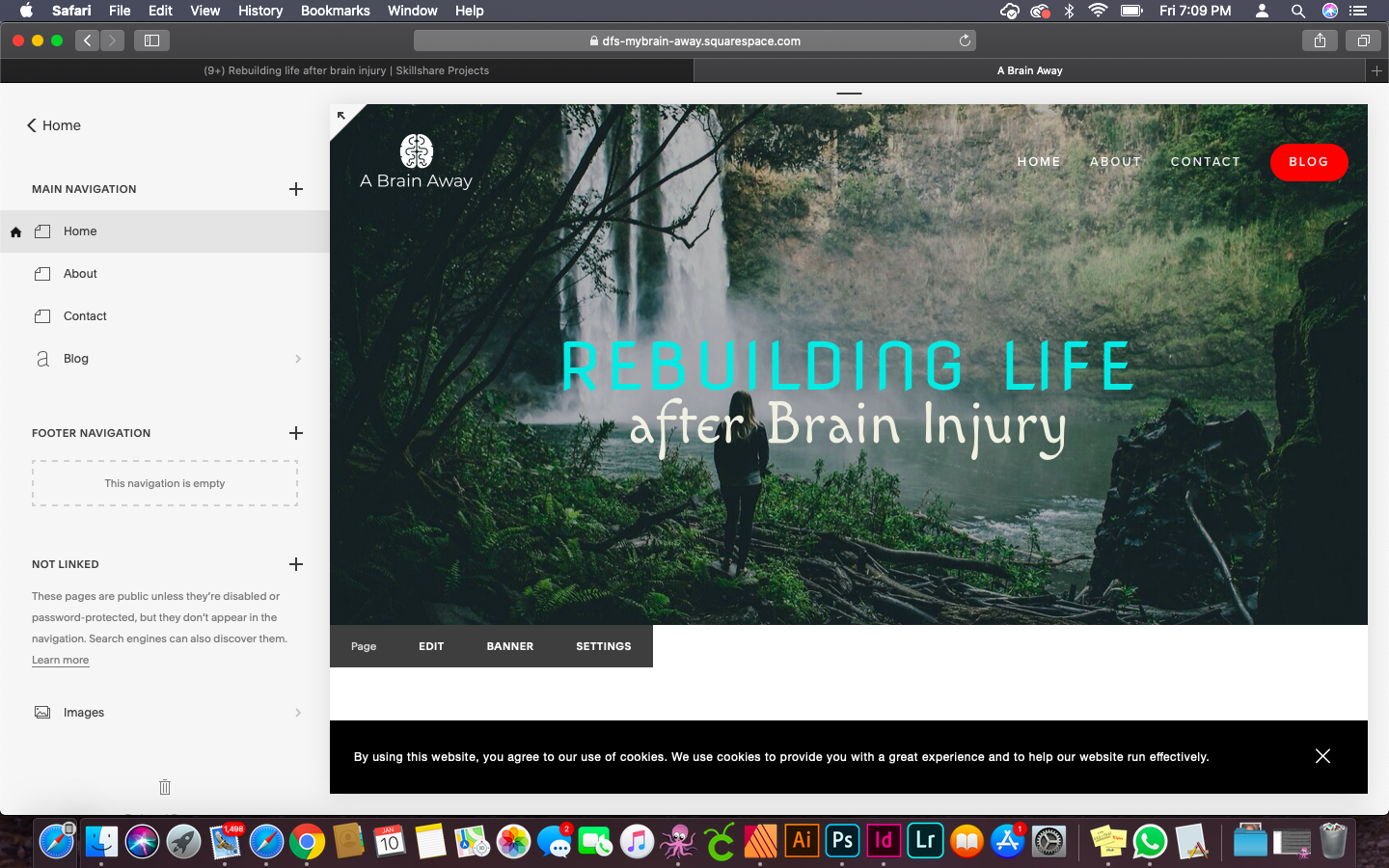
Task: Click the red BLOG button in site header
Action: pyautogui.click(x=1309, y=162)
